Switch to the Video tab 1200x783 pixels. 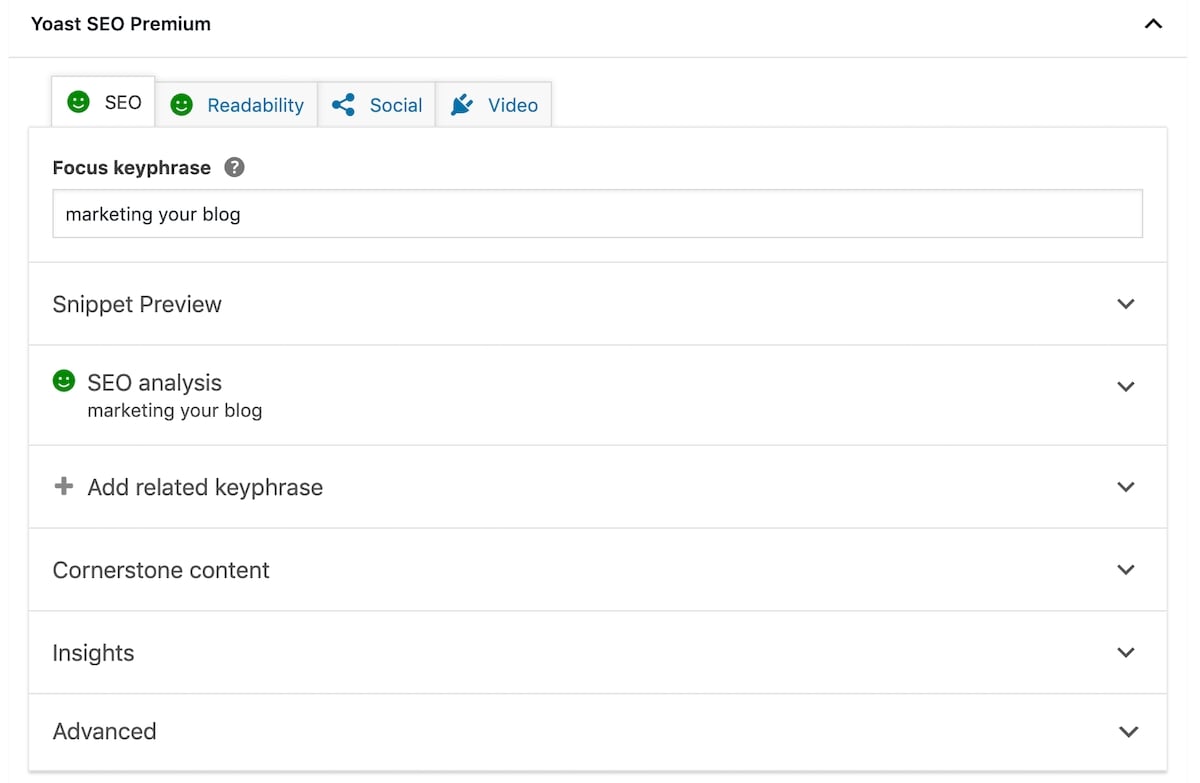[x=512, y=104]
